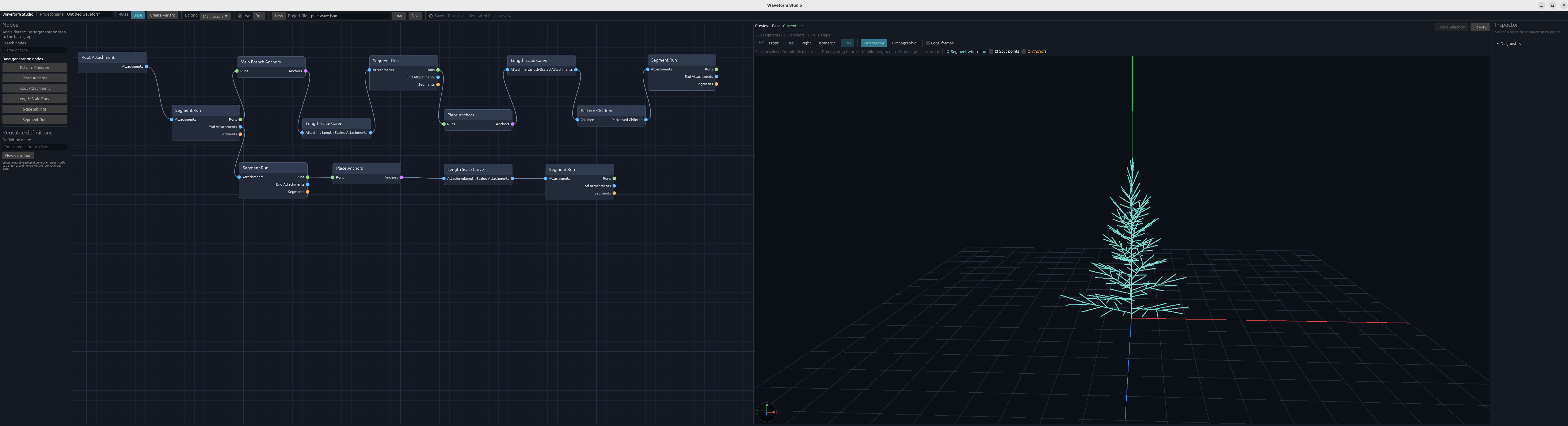Click the pine tree wireframe in the preview
Screen dimensions: 1568x426
tap(1132, 243)
